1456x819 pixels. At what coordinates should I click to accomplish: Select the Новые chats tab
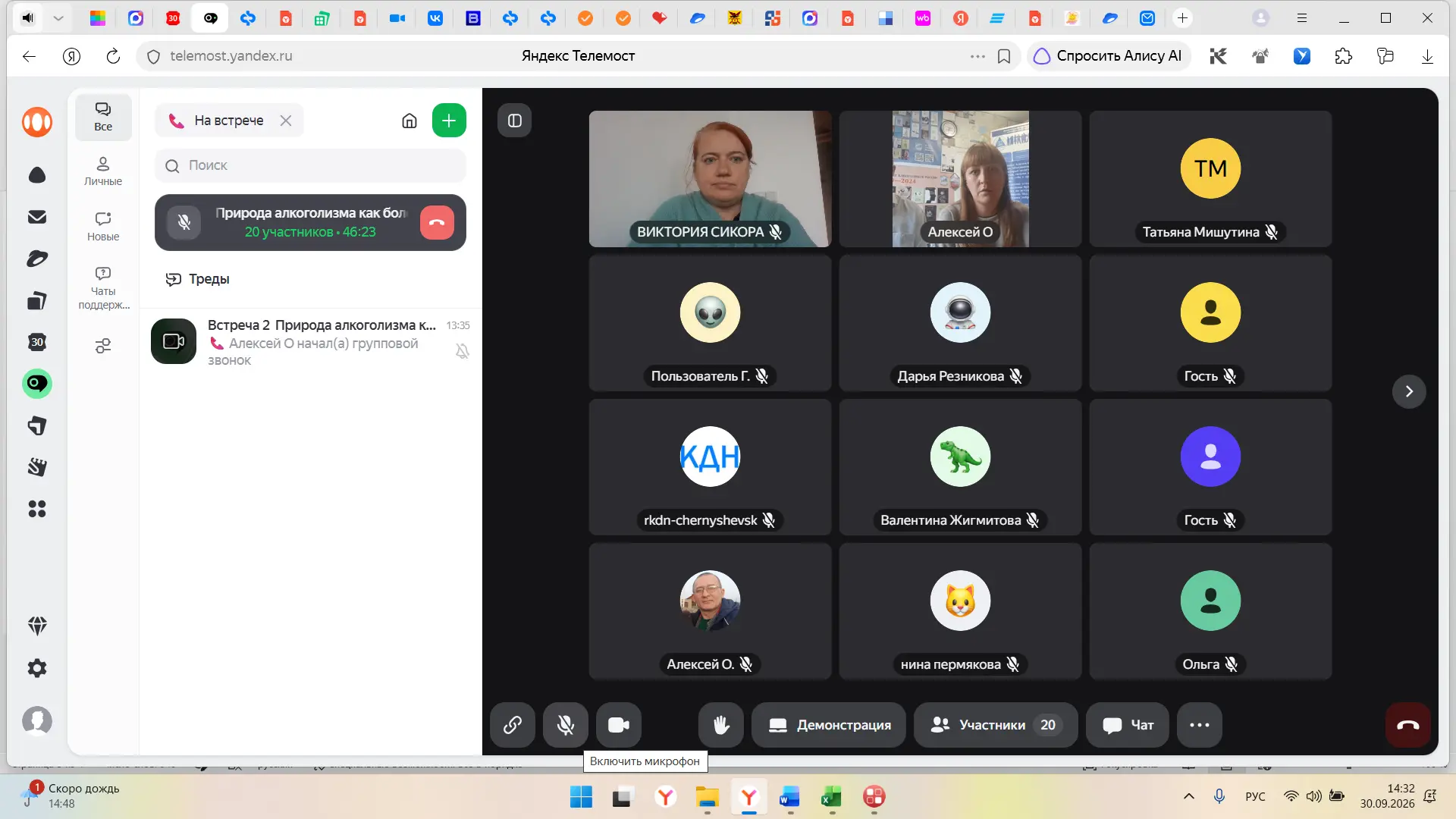point(103,227)
